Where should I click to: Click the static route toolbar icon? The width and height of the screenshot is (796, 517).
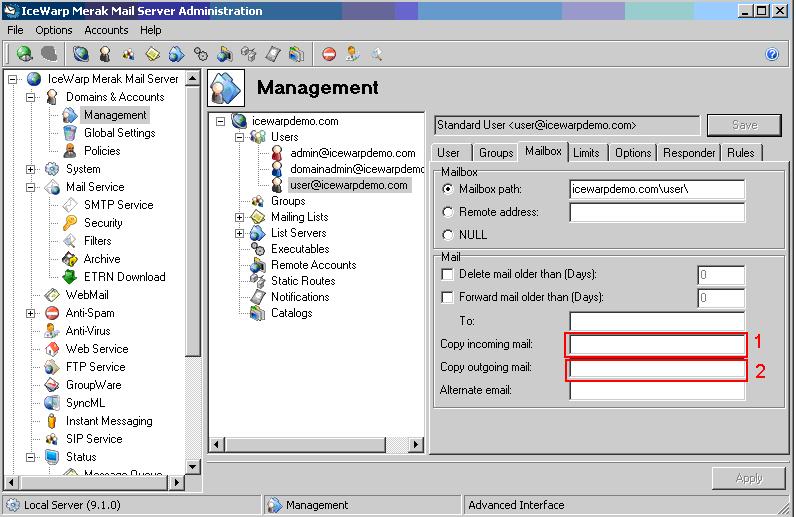pos(248,54)
